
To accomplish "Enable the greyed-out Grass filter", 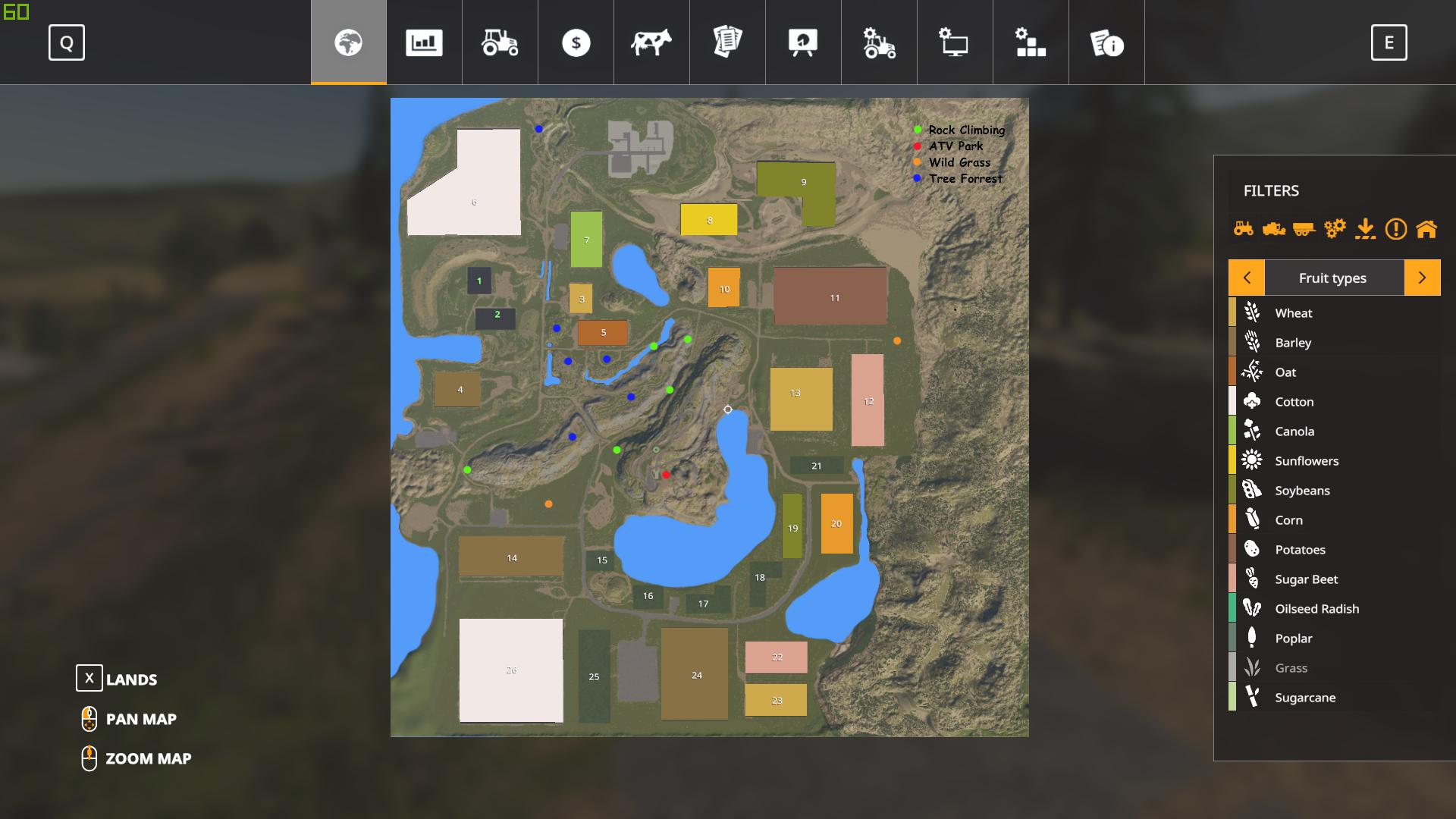I will pos(1291,668).
